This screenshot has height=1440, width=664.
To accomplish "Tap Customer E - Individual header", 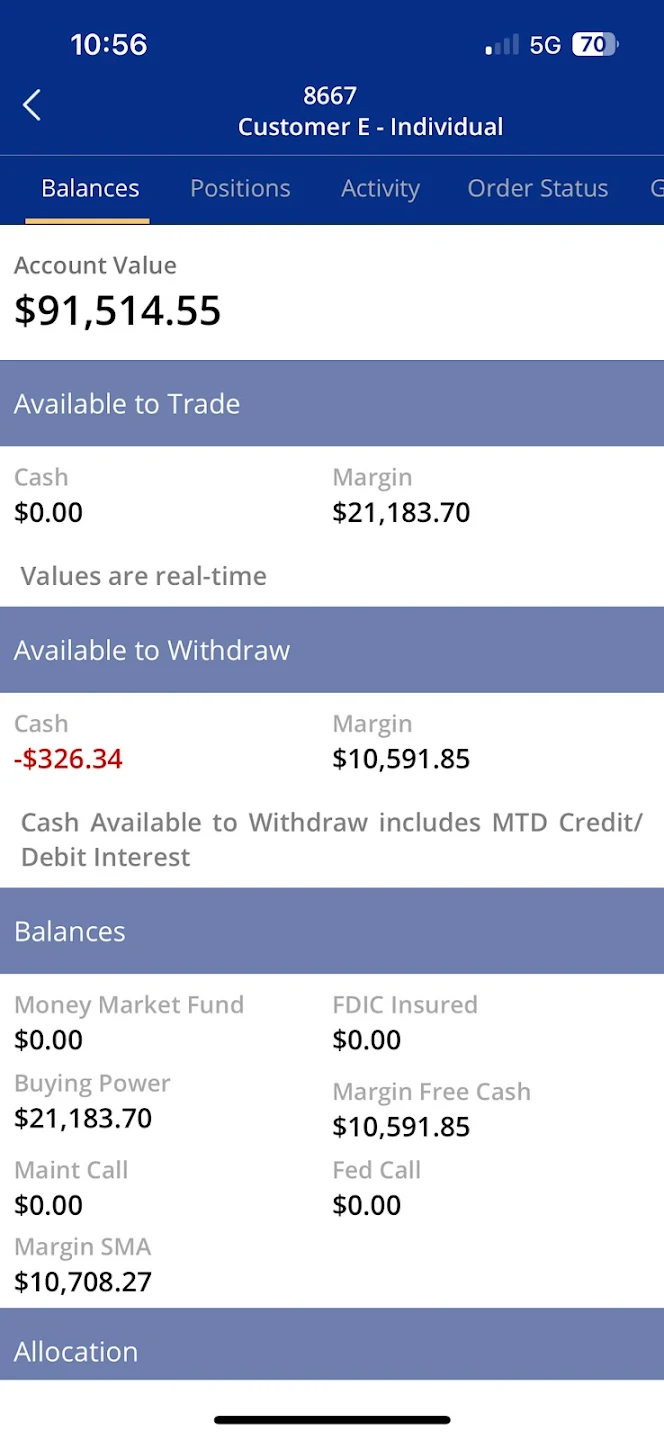I will [x=370, y=127].
